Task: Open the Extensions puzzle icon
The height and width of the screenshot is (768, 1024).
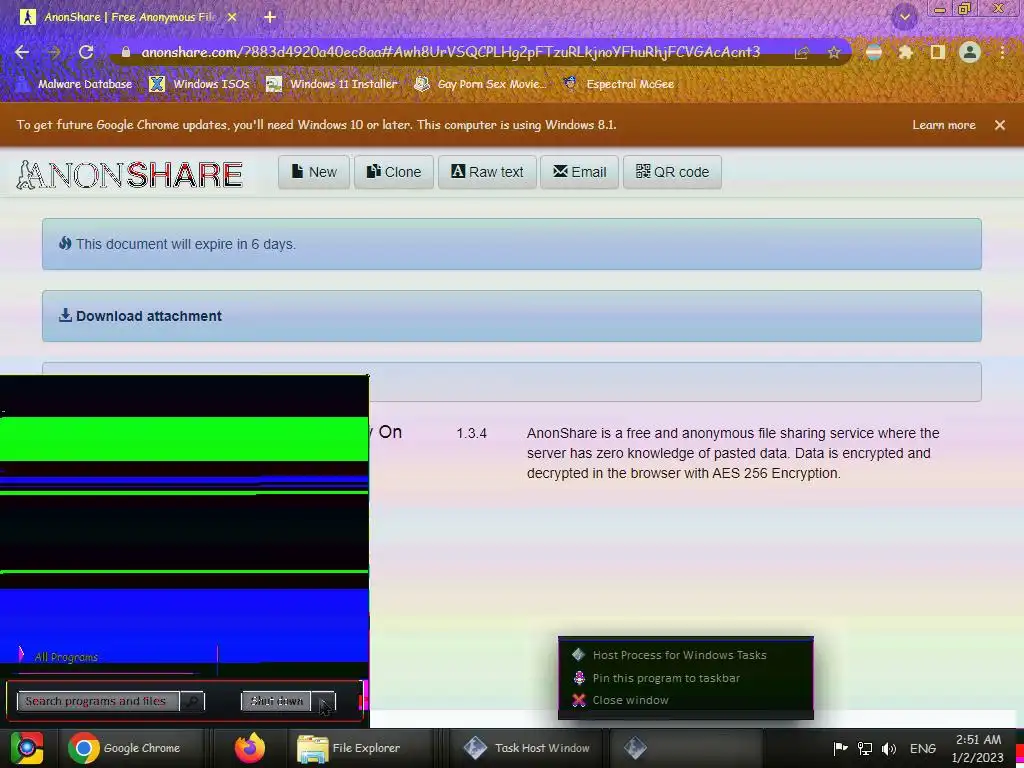Action: click(905, 52)
